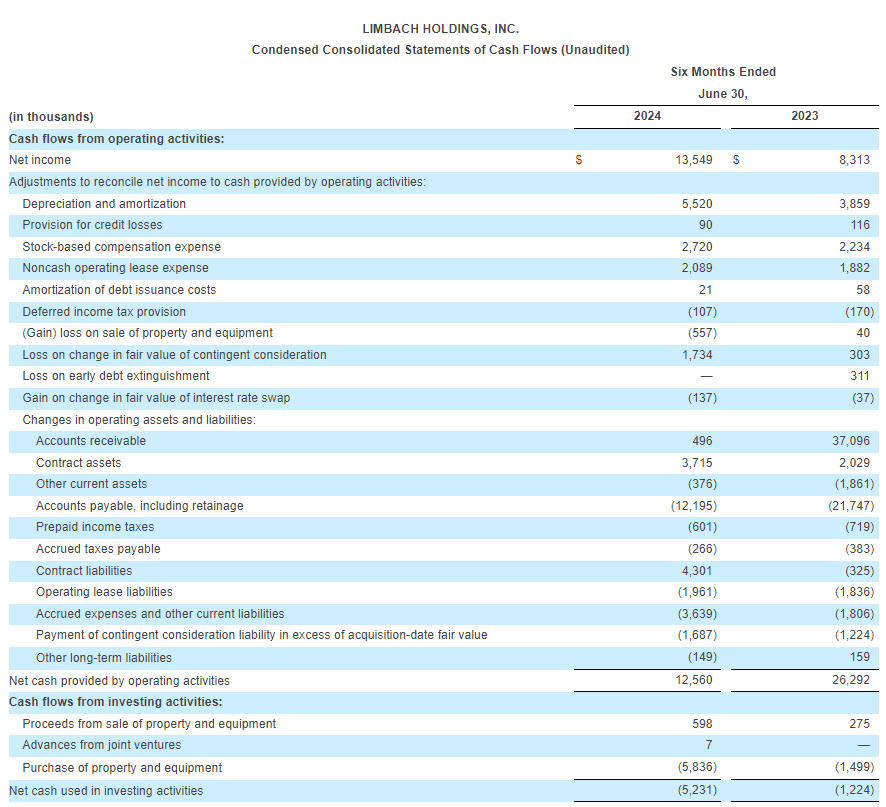Click Gain on interest rate swap label
Image resolution: width=886 pixels, height=807 pixels.
click(156, 398)
